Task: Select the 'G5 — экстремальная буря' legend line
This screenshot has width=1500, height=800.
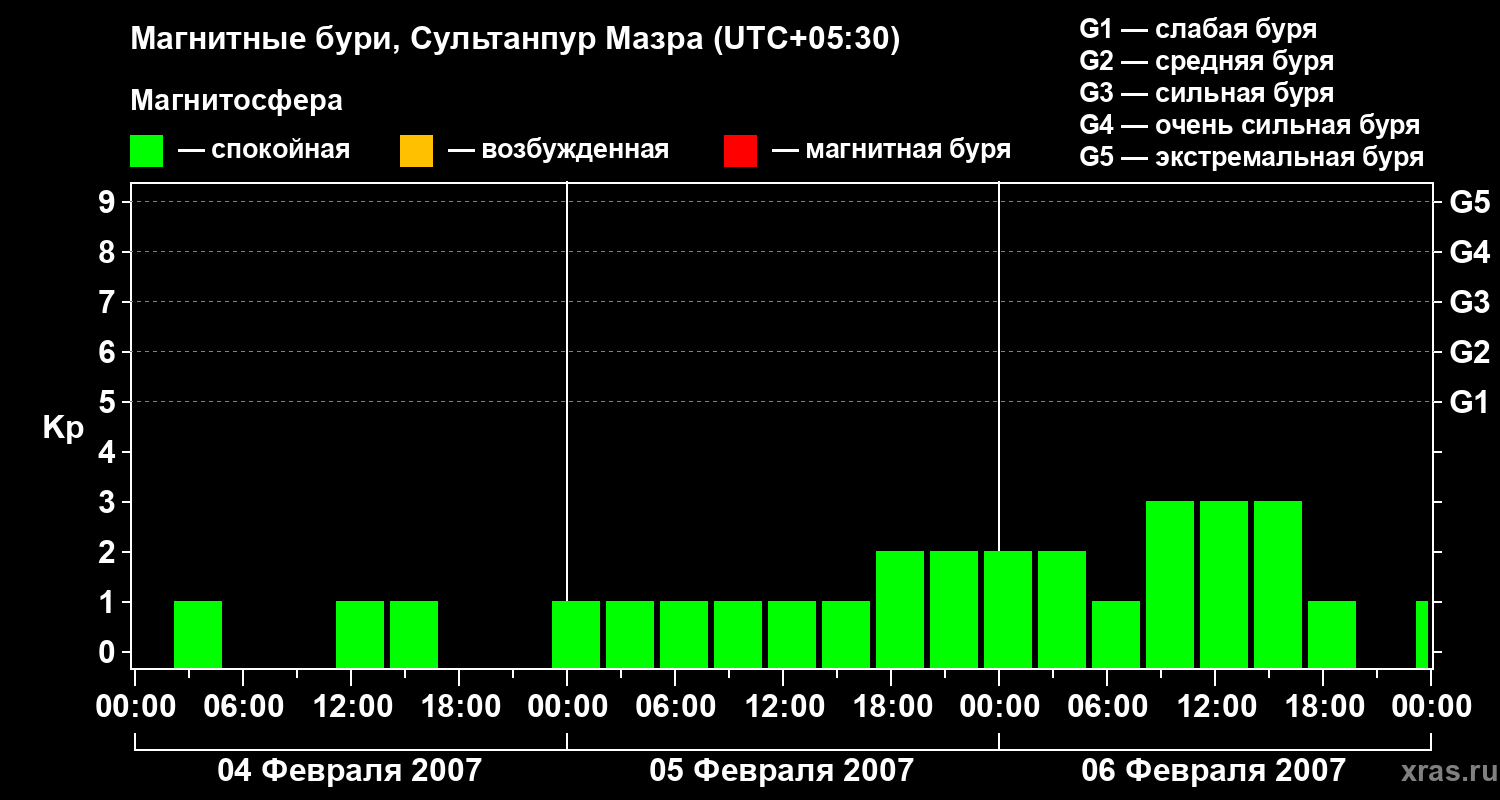Action: (1252, 157)
